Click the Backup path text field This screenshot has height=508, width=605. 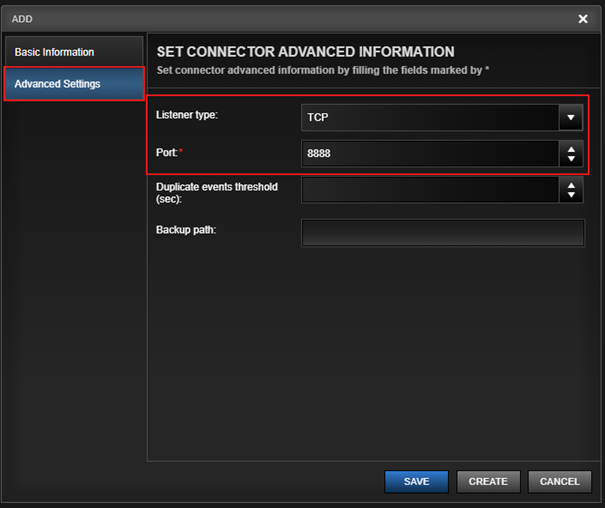tap(443, 233)
